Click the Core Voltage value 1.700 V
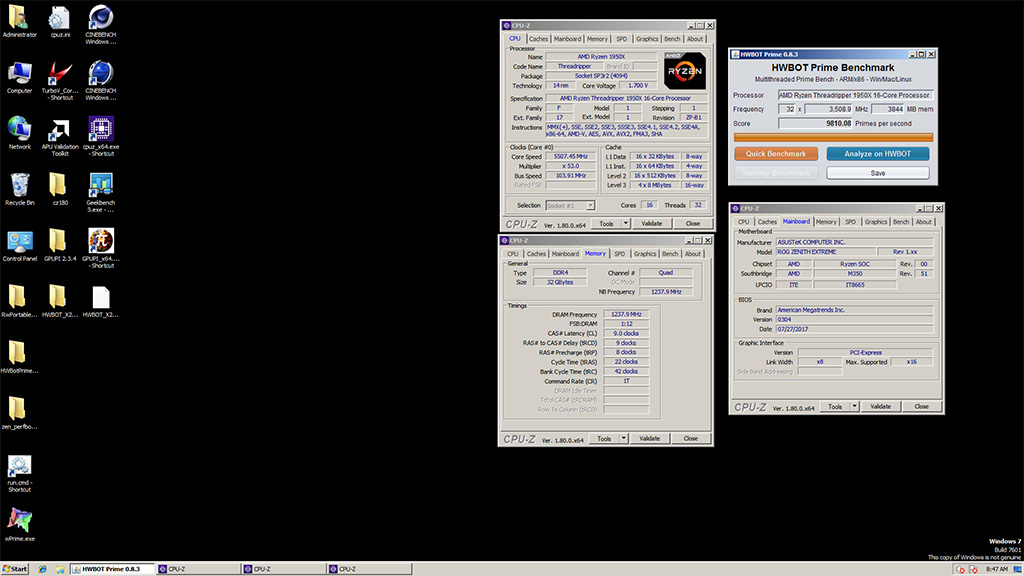The height and width of the screenshot is (576, 1024). 637,86
